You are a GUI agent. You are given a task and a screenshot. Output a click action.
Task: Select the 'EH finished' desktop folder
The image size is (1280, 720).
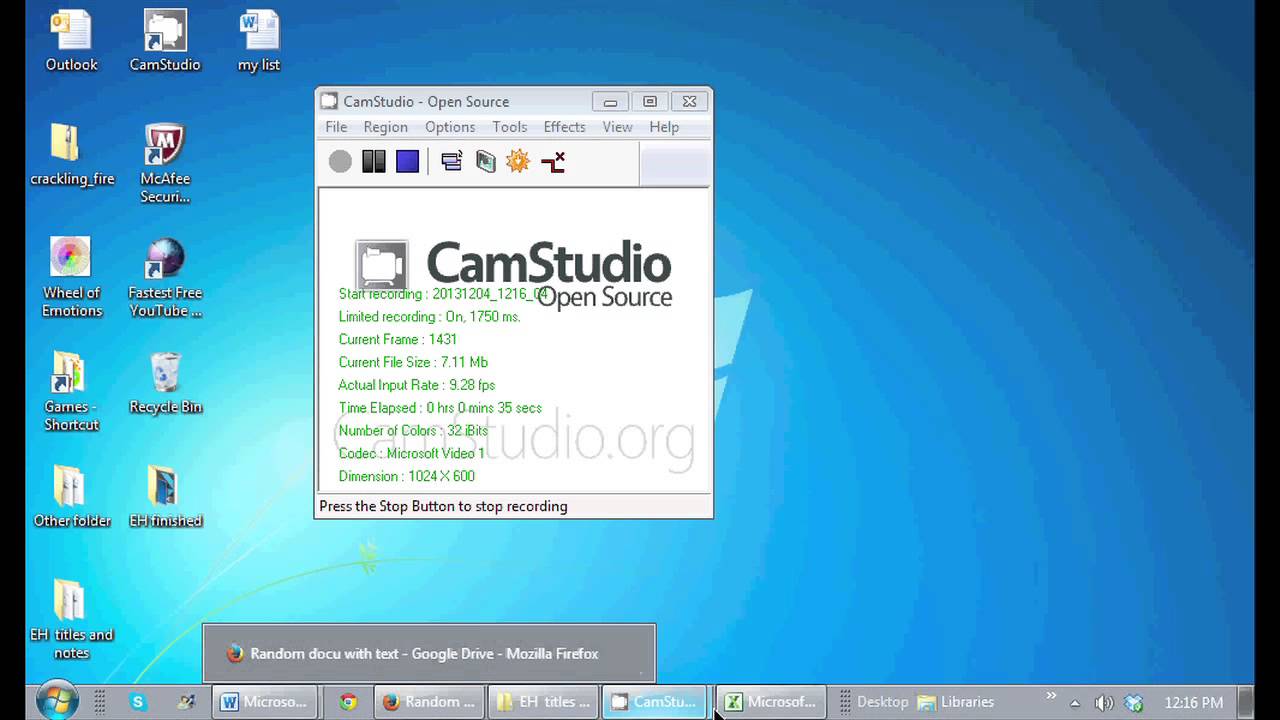click(x=165, y=497)
